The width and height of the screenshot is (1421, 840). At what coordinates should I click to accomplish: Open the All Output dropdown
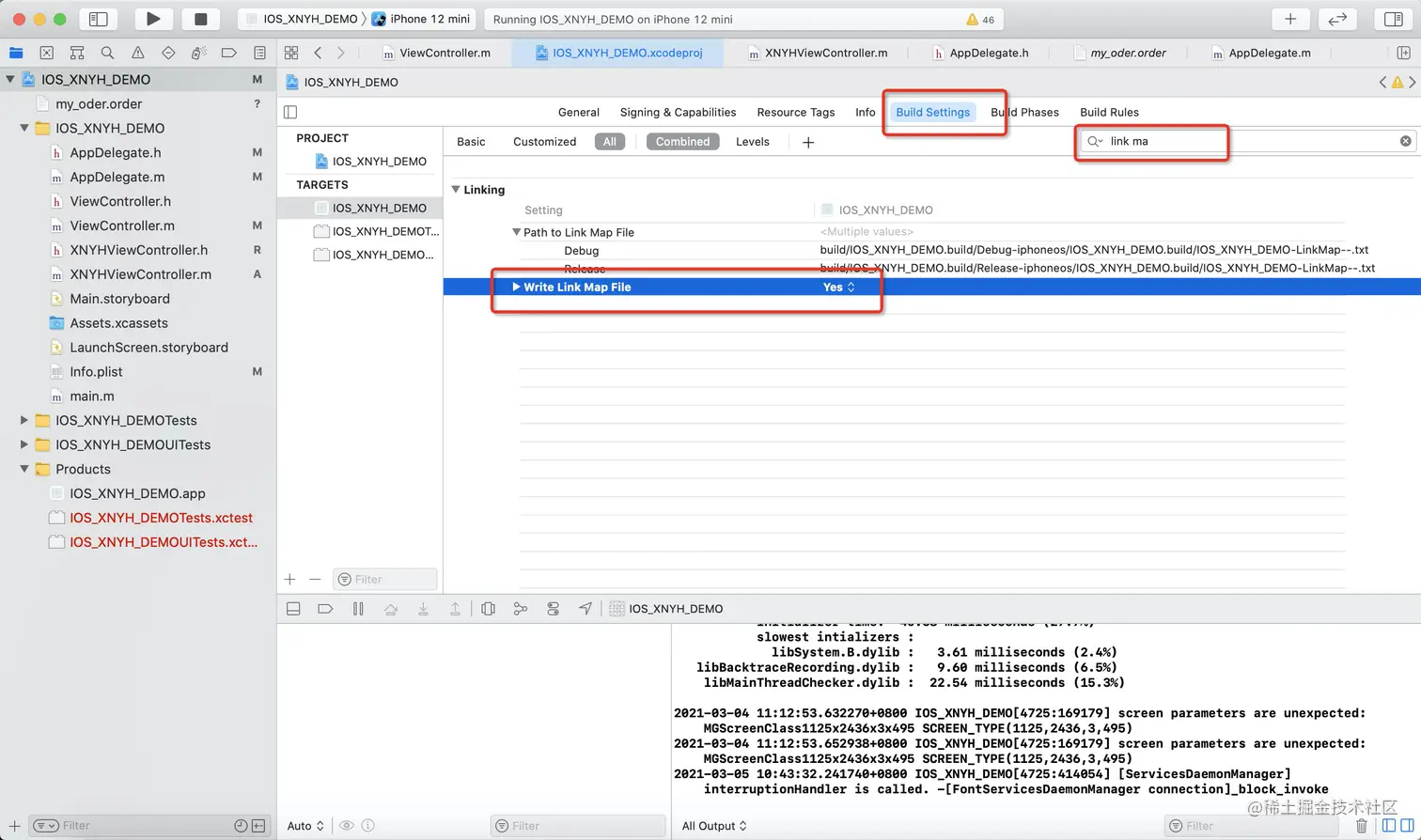point(714,826)
